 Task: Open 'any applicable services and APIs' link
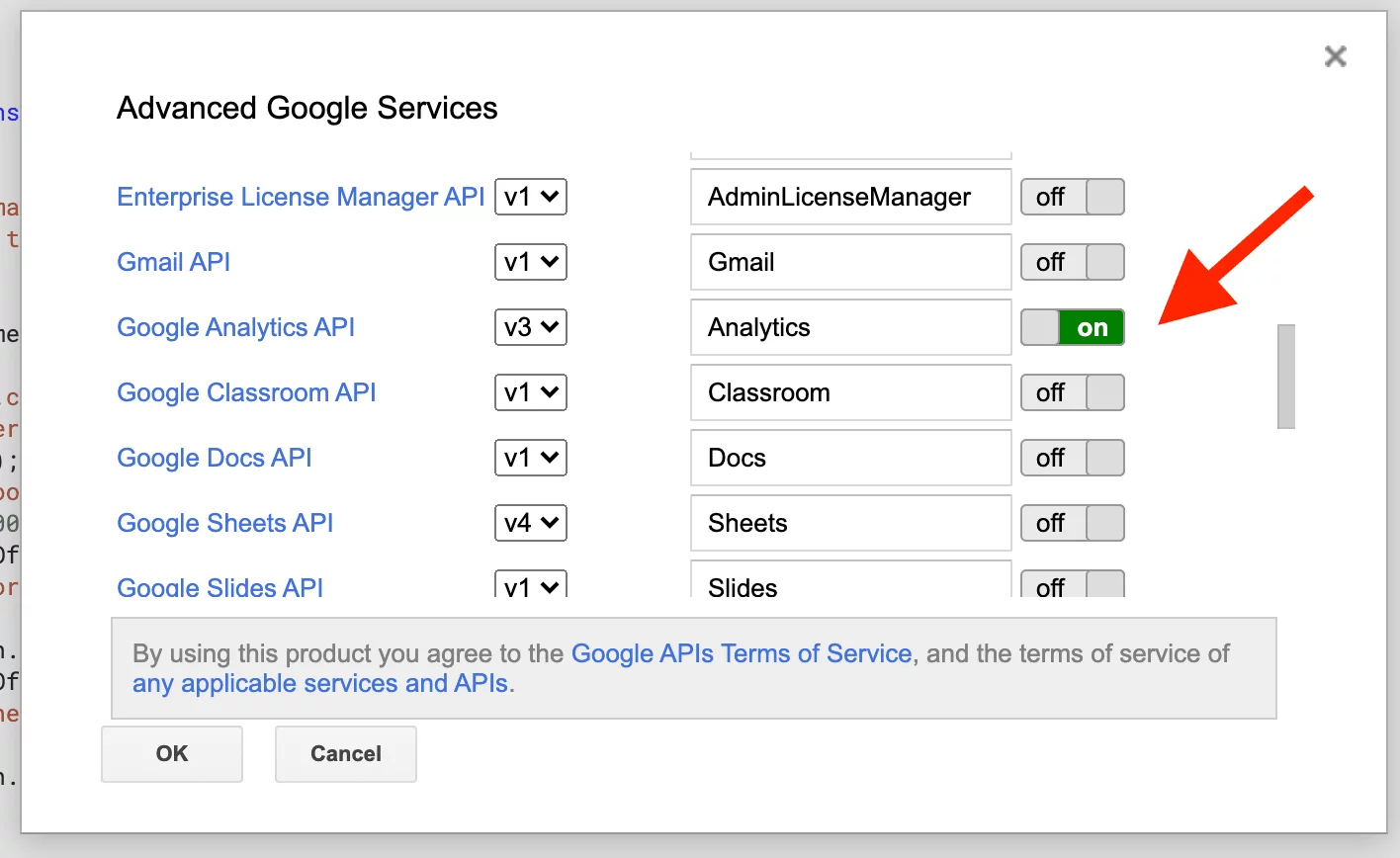320,683
